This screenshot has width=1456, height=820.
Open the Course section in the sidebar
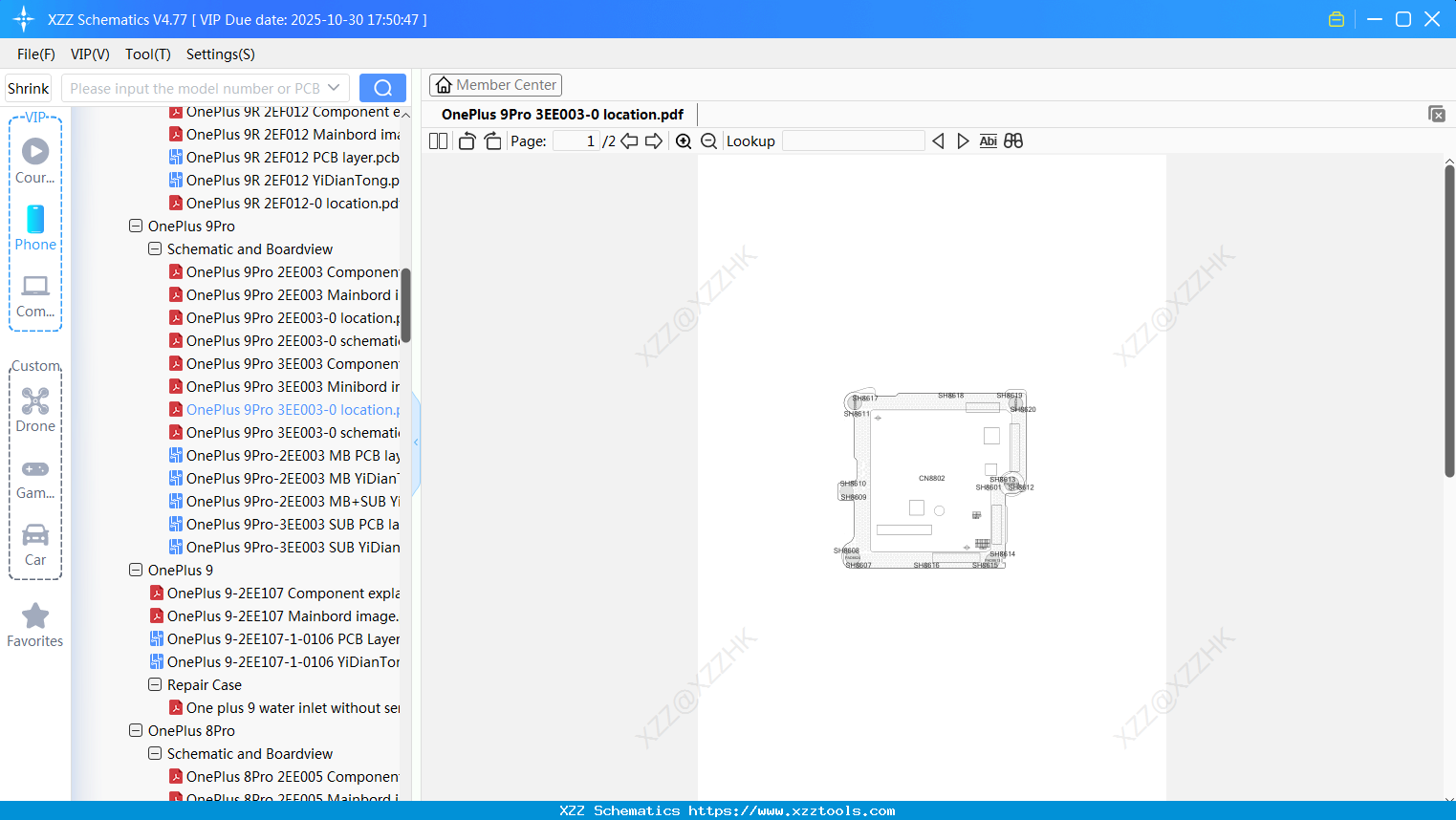point(35,161)
